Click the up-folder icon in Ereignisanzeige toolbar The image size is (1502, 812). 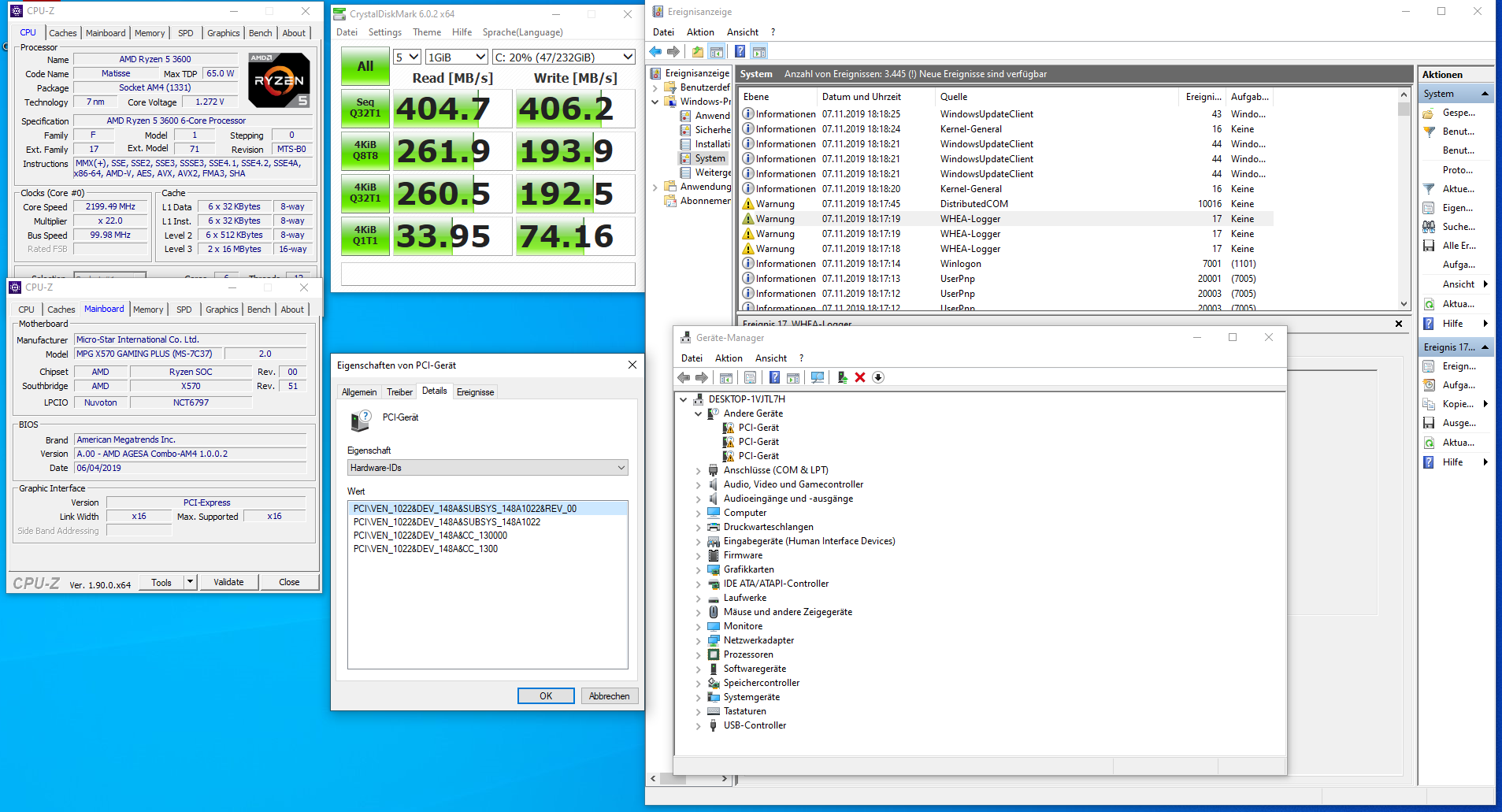pyautogui.click(x=697, y=52)
